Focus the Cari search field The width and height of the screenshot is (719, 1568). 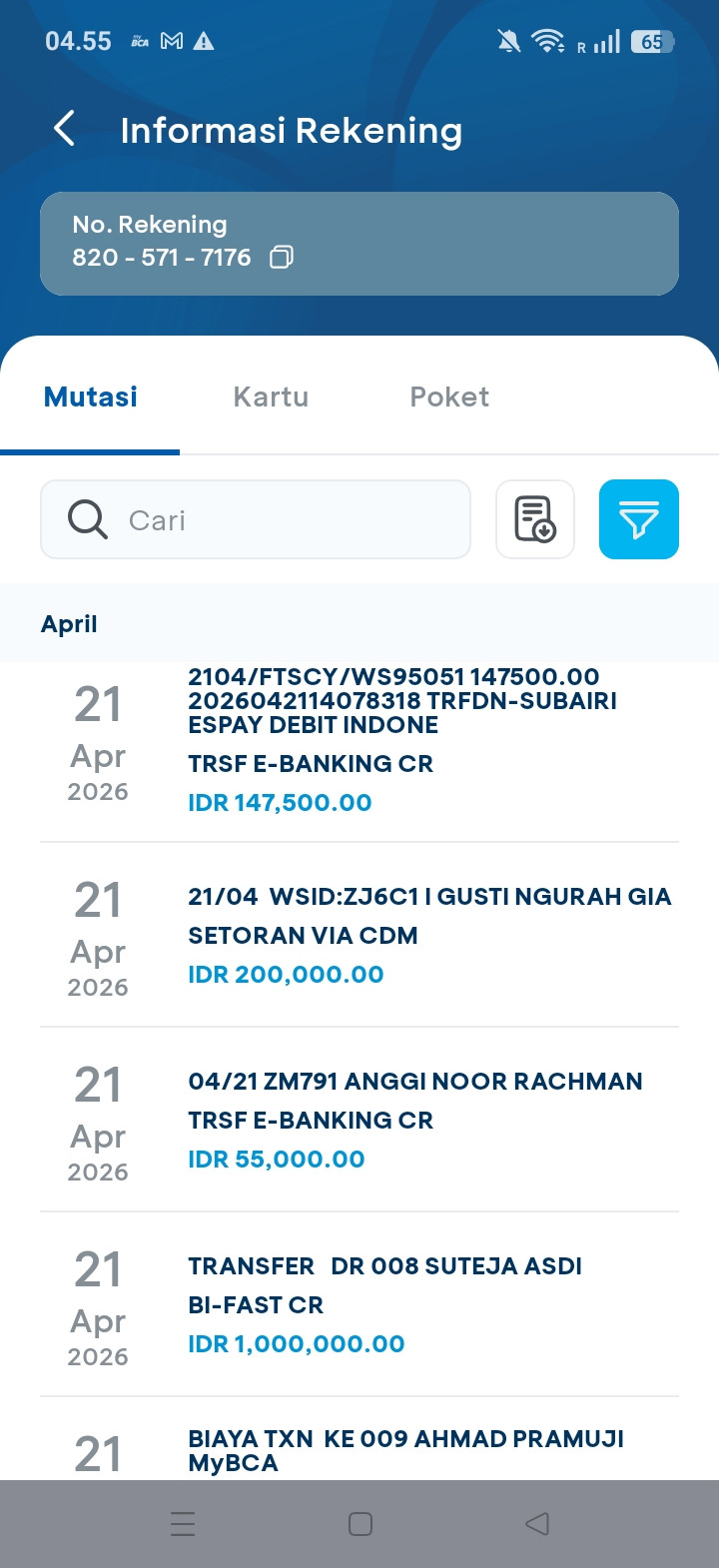pyautogui.click(x=290, y=519)
